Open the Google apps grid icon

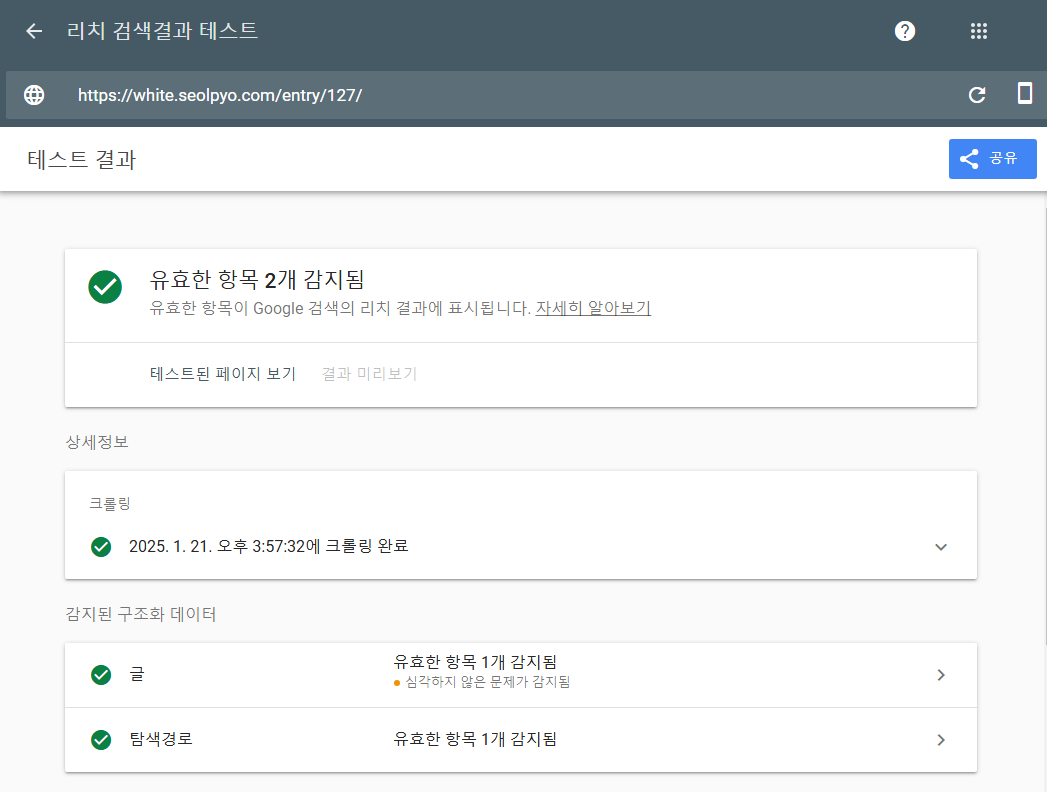(979, 31)
